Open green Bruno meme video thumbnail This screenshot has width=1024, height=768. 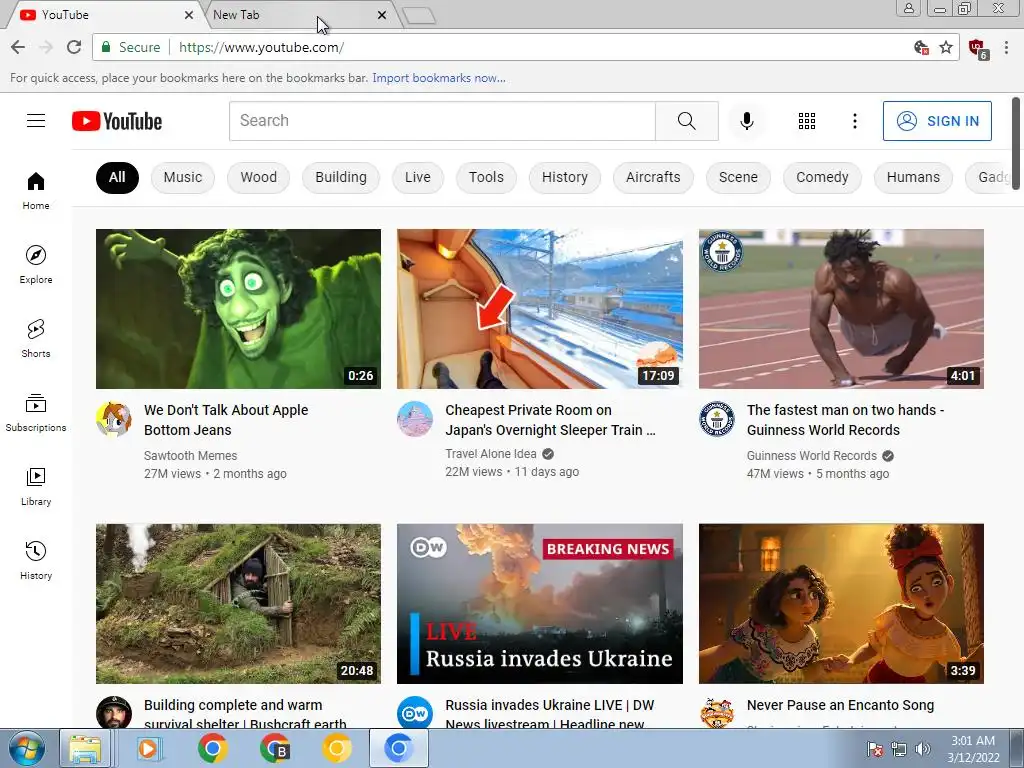[x=238, y=309]
